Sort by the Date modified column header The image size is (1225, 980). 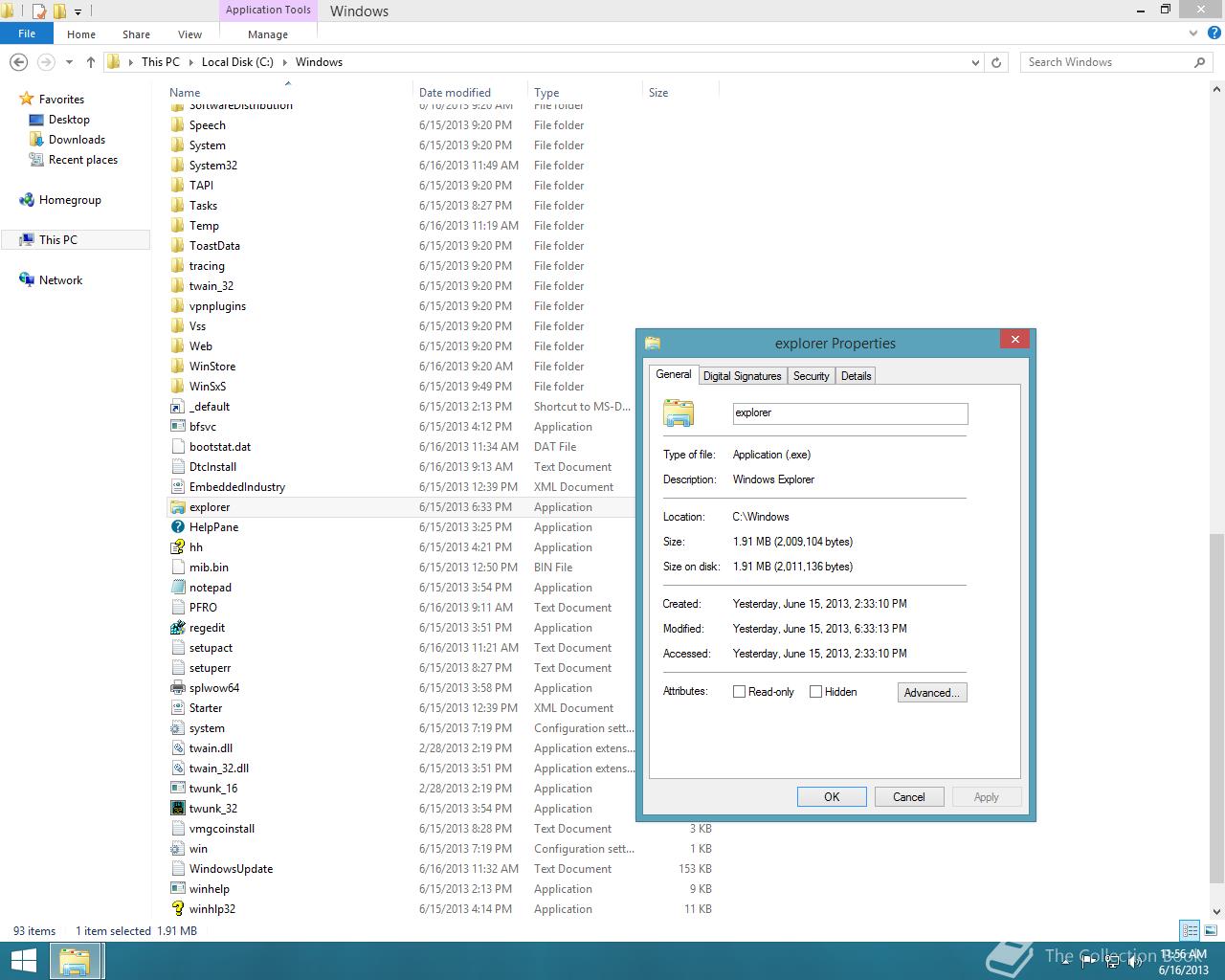[x=470, y=93]
